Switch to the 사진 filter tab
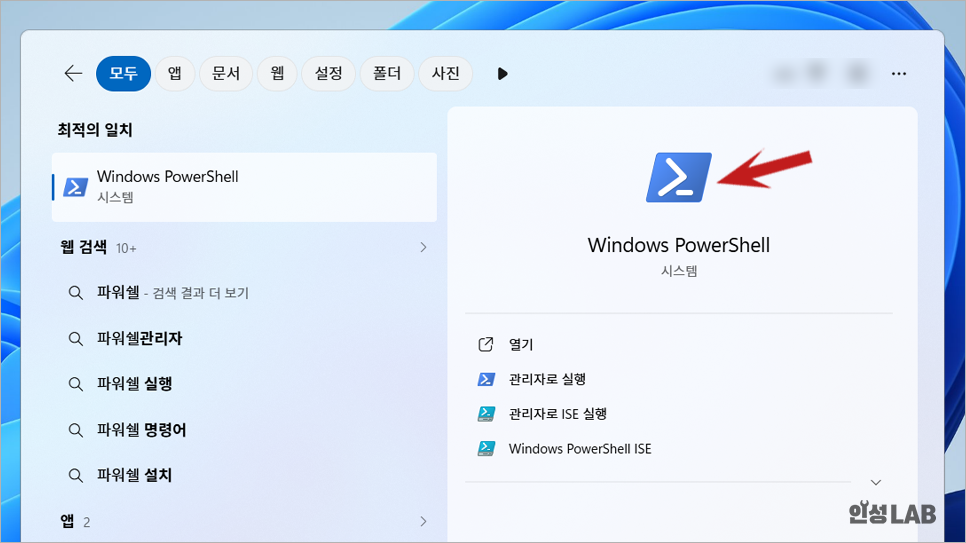Screen dimensions: 966x543 coord(445,73)
